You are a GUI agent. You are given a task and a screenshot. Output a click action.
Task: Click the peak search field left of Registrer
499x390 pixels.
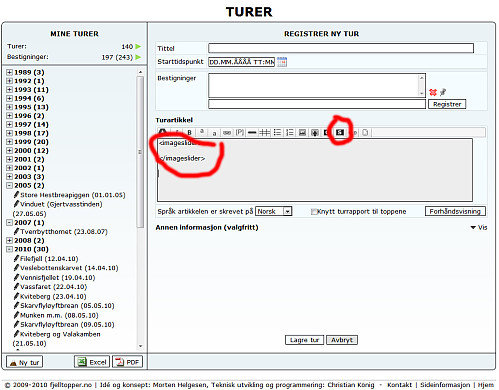click(317, 104)
